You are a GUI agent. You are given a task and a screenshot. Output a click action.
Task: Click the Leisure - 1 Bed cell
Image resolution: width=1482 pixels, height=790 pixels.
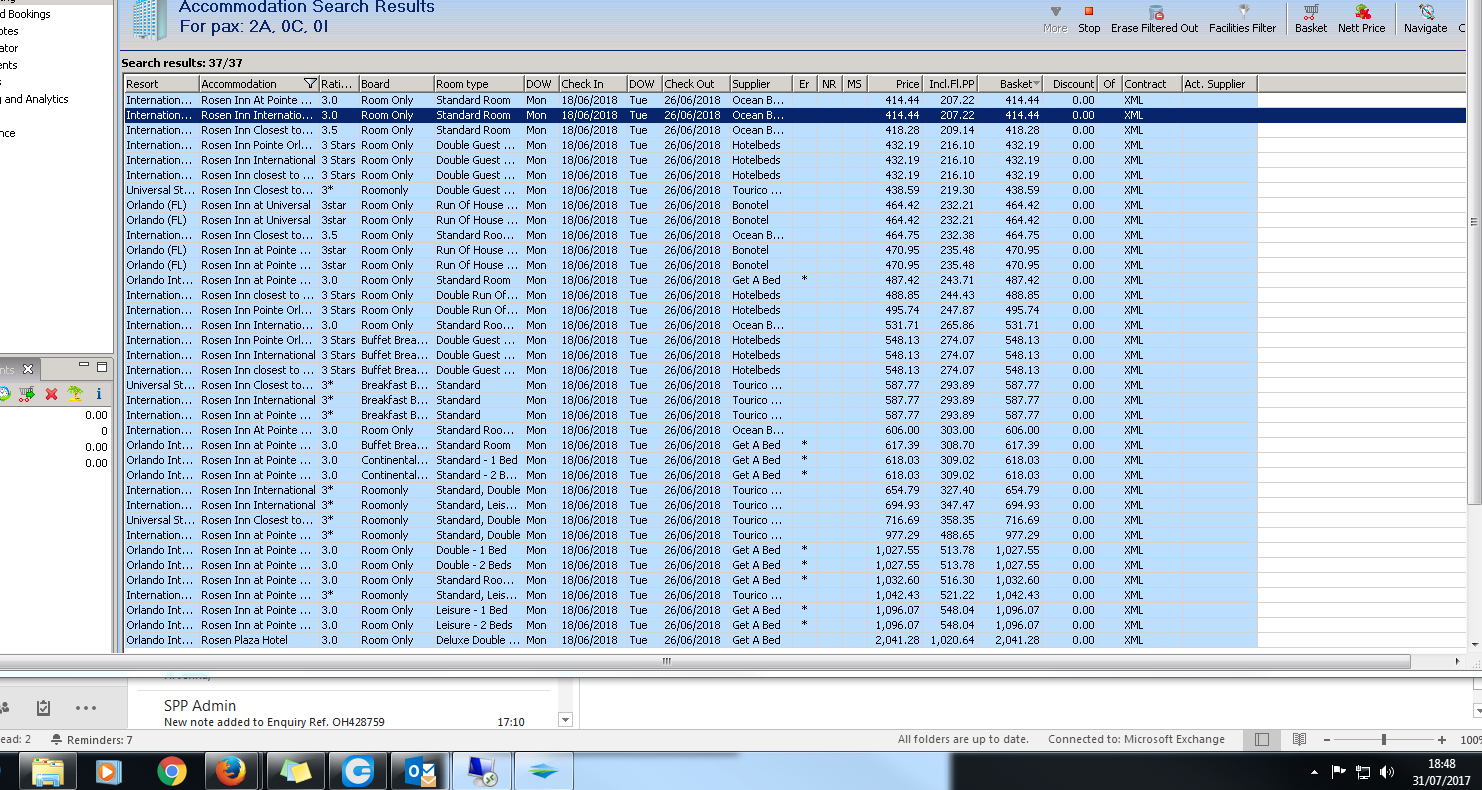pyautogui.click(x=478, y=610)
